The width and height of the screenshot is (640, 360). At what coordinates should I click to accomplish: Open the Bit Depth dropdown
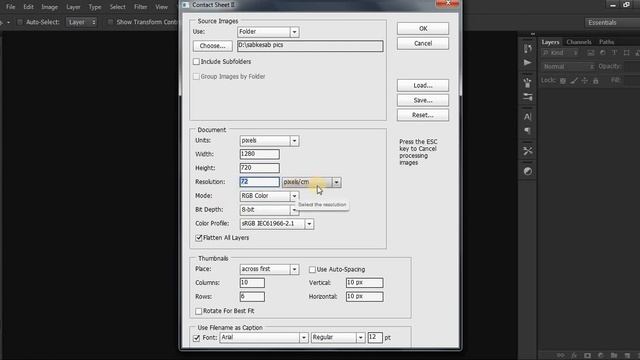pos(294,210)
